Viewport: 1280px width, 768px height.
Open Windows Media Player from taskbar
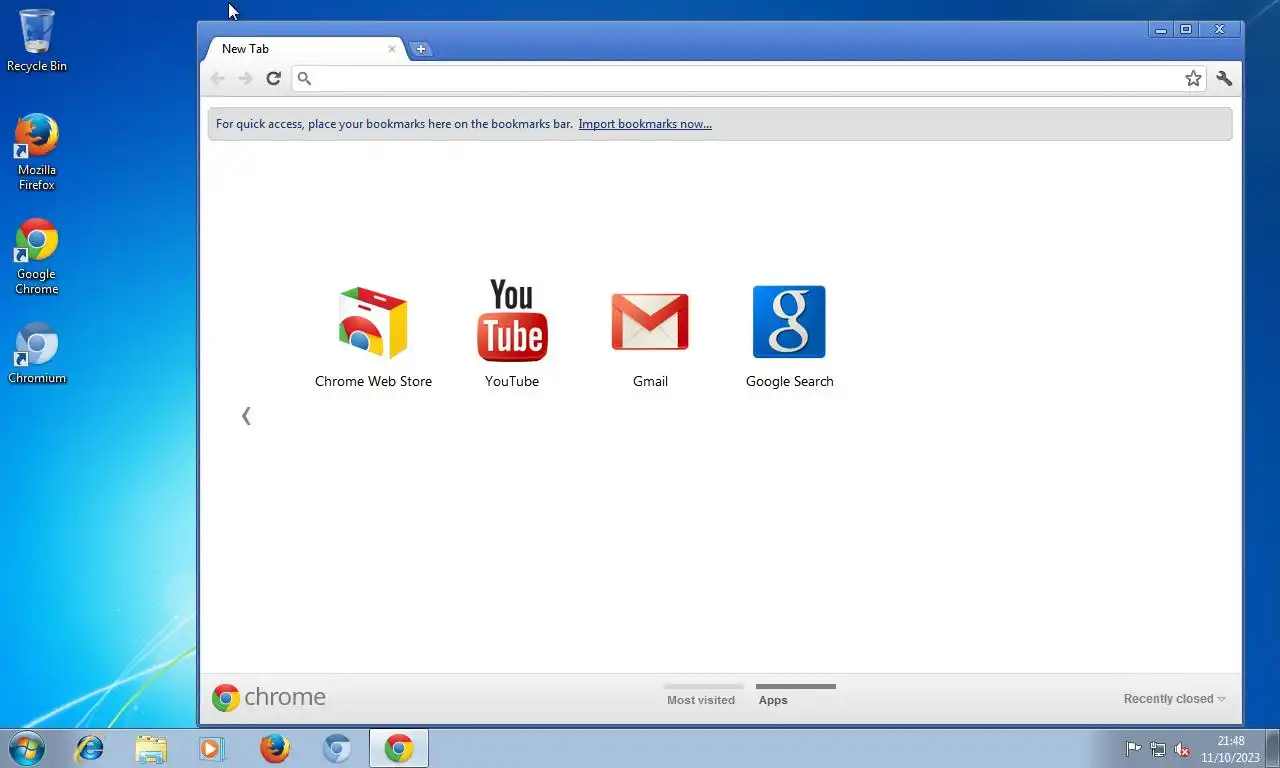point(212,748)
